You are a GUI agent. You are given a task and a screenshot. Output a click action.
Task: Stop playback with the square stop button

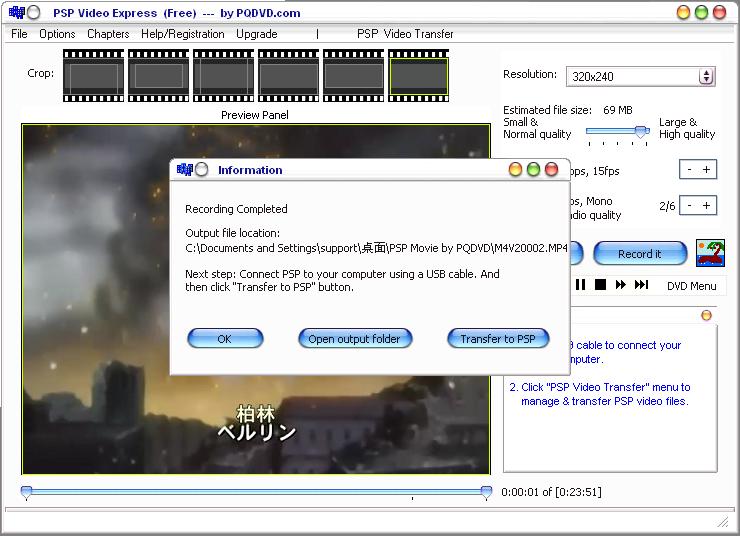(600, 285)
